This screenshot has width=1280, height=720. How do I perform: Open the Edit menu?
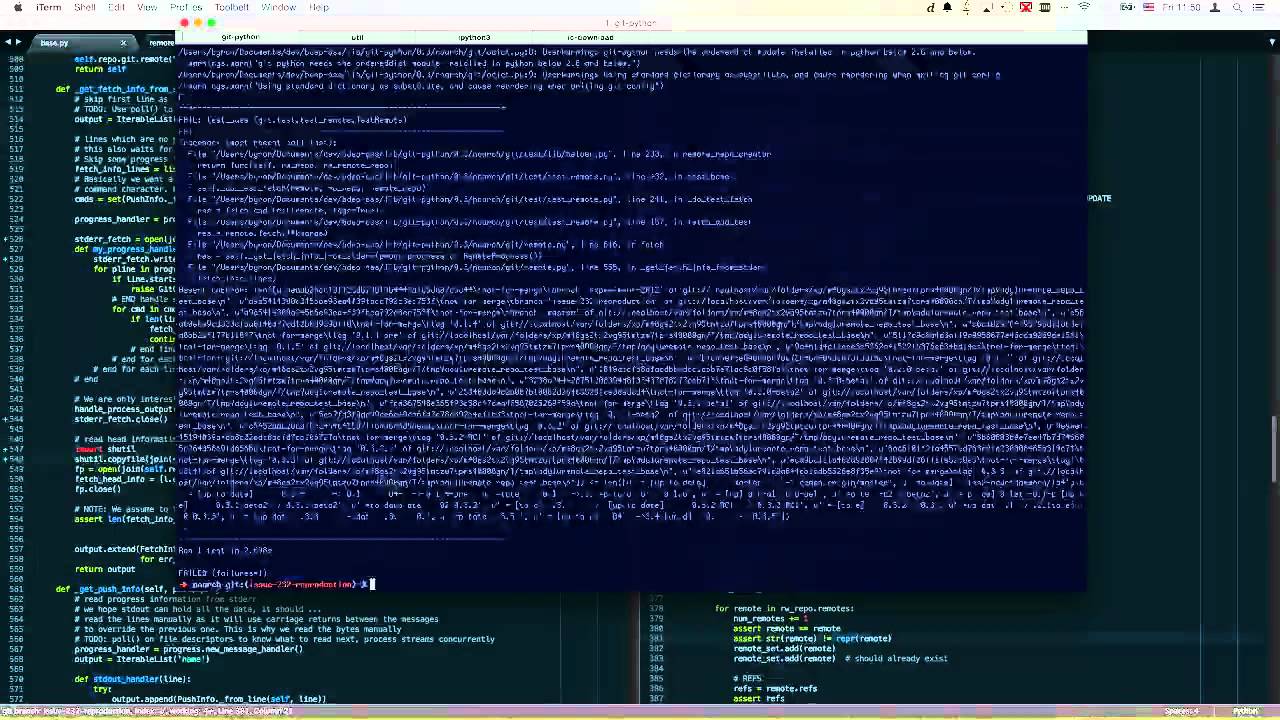[117, 7]
